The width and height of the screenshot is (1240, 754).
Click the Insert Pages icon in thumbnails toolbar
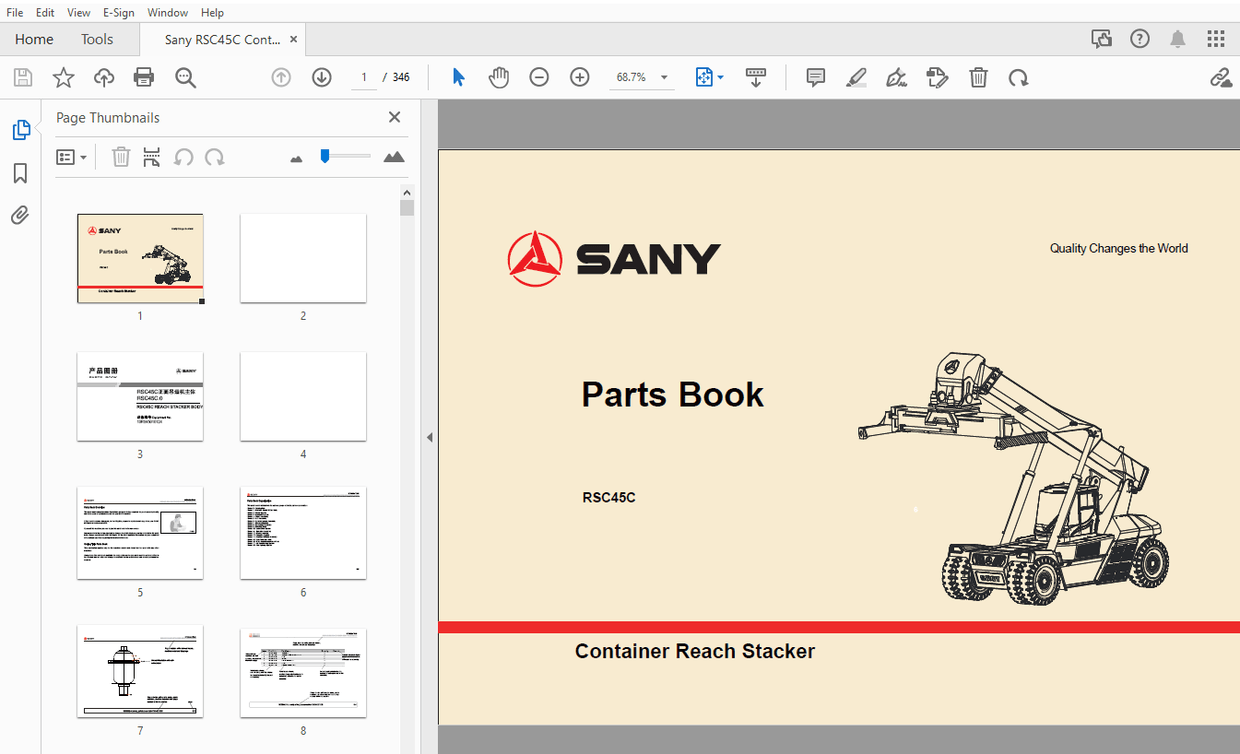pos(152,157)
